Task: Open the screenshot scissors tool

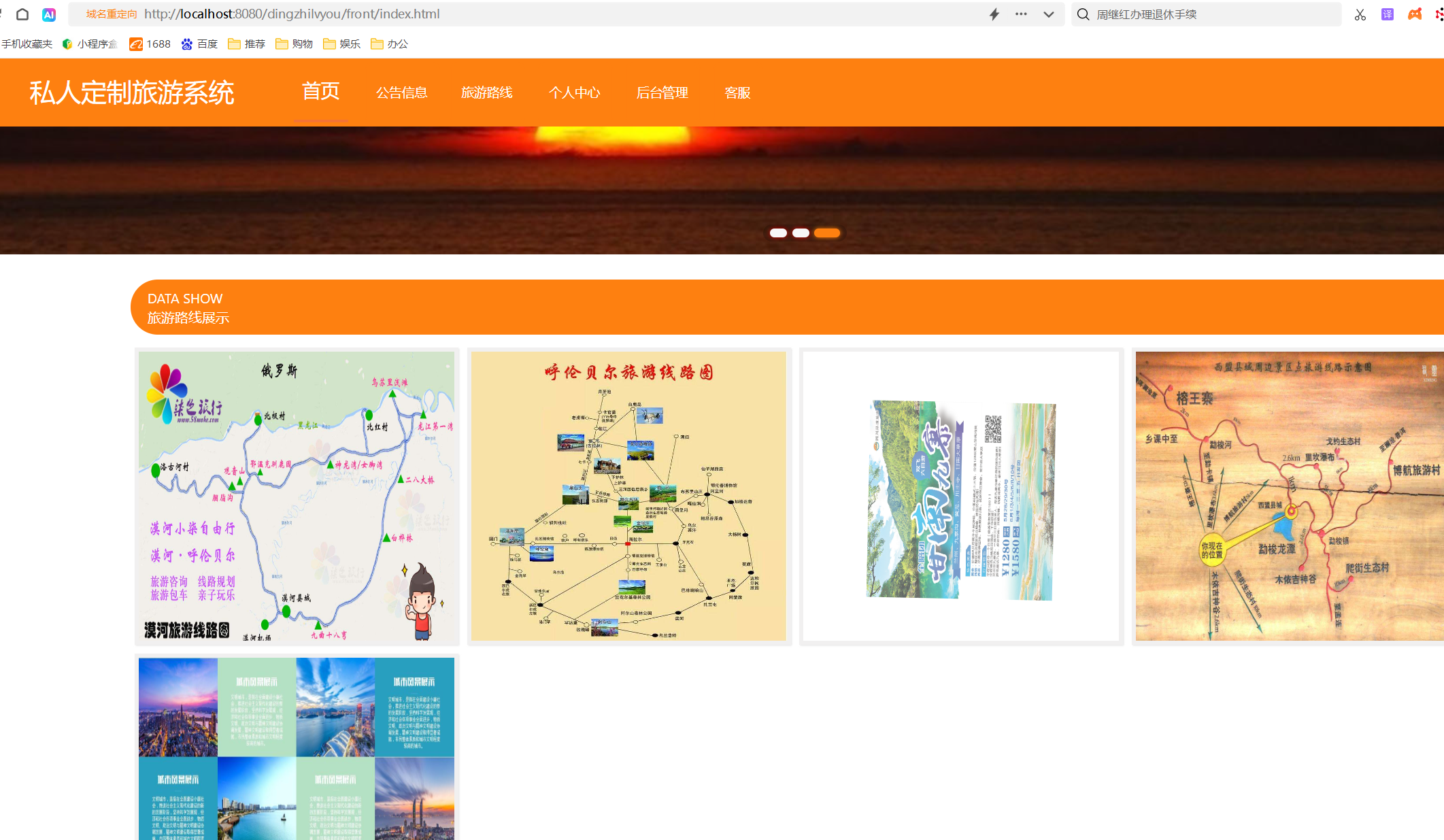Action: (x=1360, y=14)
